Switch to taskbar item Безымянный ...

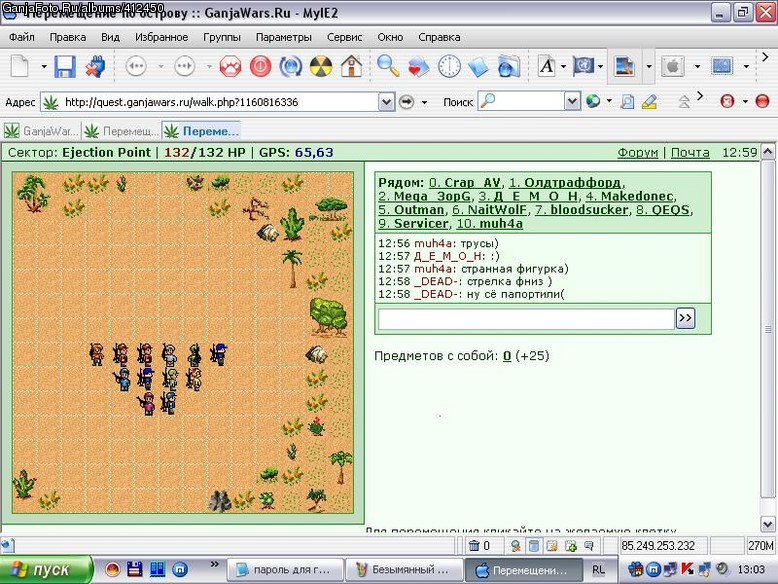click(x=404, y=570)
